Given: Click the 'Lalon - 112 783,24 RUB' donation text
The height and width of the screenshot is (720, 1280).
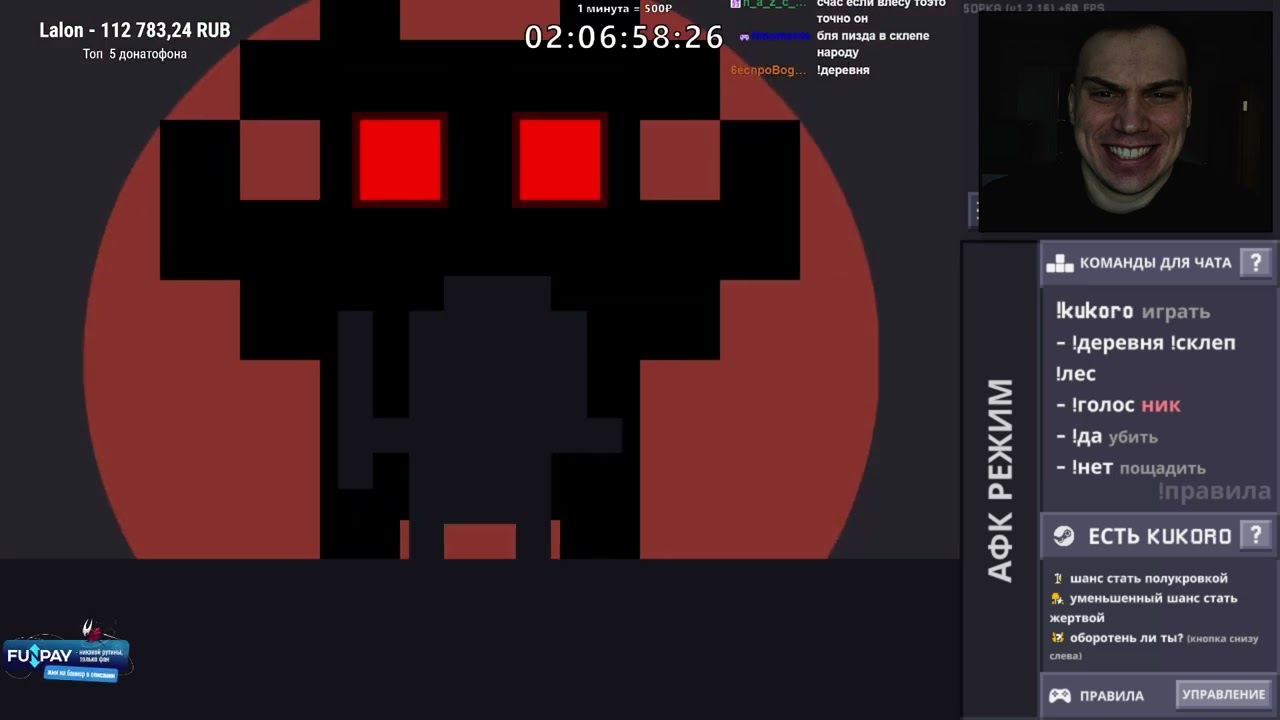Looking at the screenshot, I should pos(135,30).
